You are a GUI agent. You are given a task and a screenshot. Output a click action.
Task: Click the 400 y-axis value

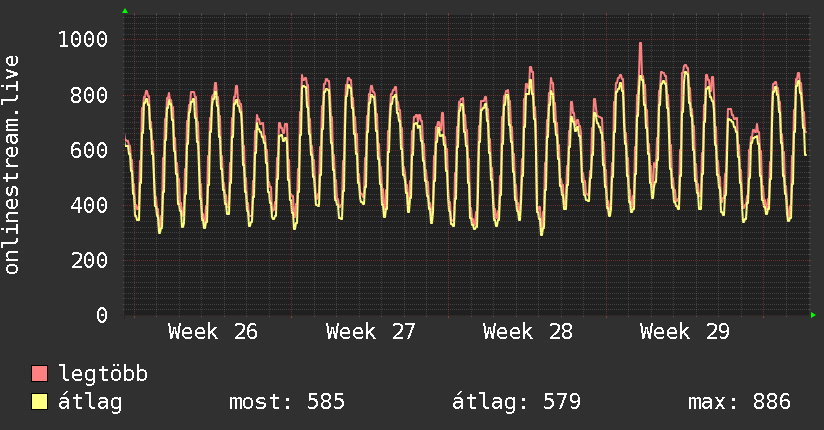tap(89, 205)
